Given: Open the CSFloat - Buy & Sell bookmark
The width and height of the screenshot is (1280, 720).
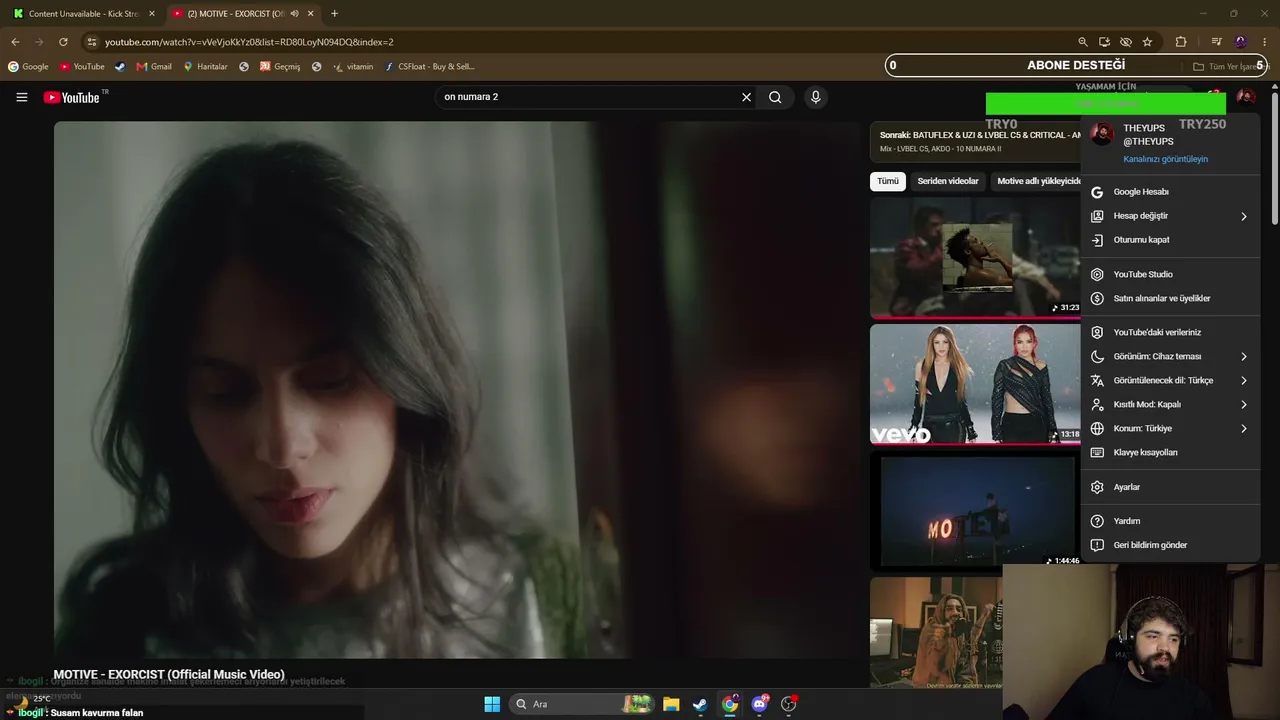Looking at the screenshot, I should coord(429,67).
